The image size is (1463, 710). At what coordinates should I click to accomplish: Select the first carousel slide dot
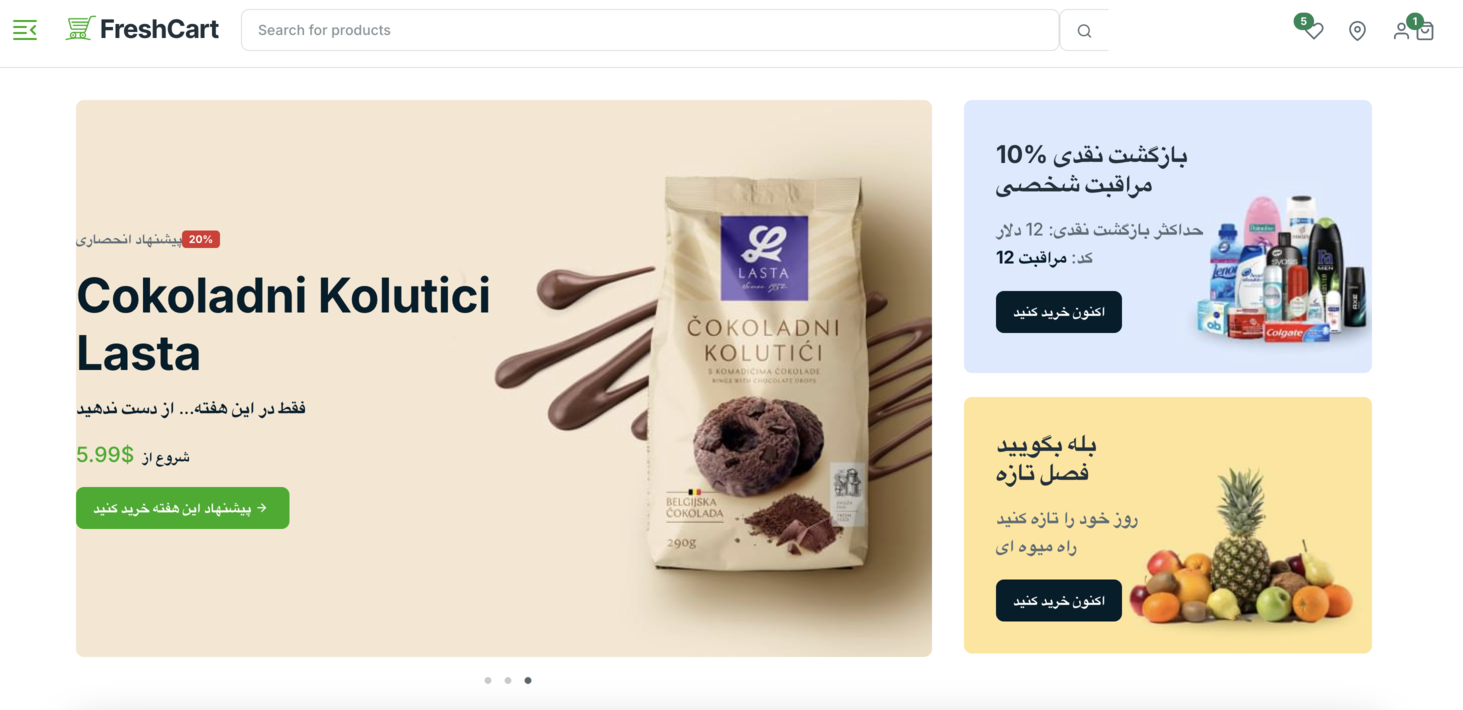pos(488,680)
